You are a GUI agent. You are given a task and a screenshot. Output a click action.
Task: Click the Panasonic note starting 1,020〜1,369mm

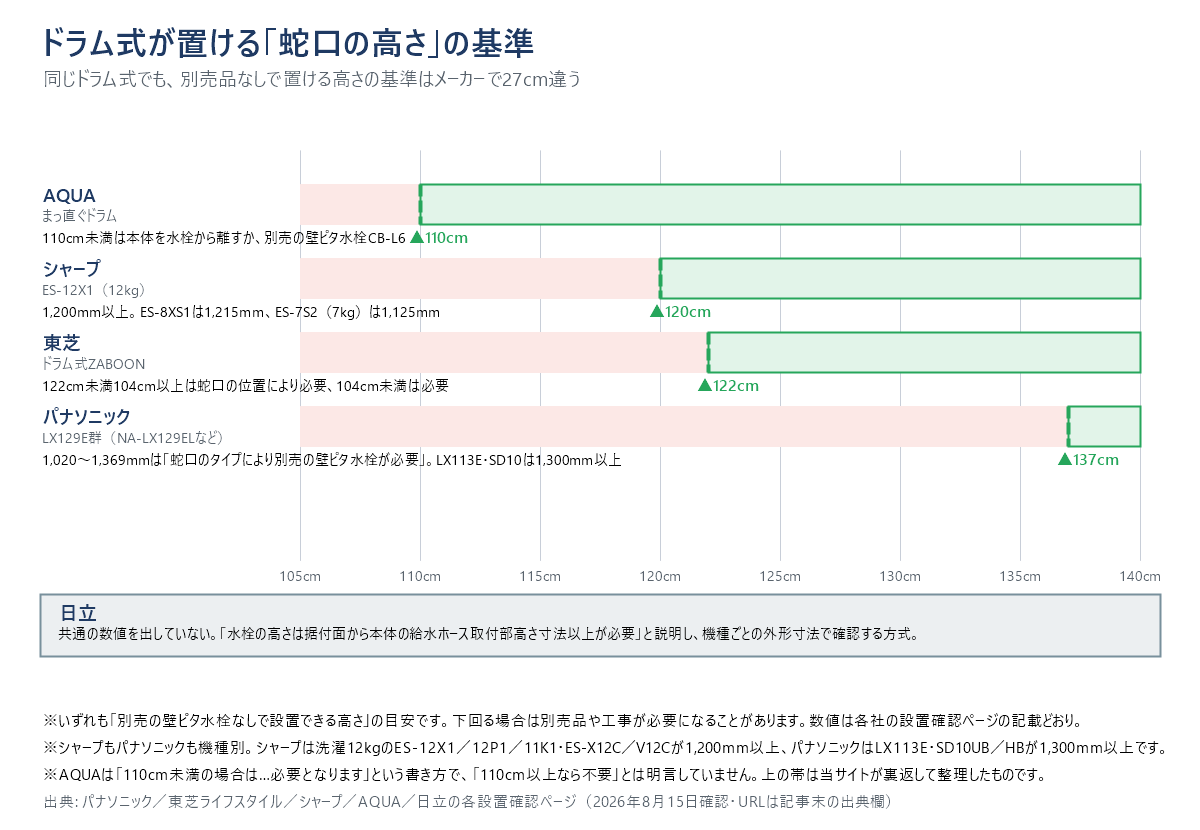[332, 460]
